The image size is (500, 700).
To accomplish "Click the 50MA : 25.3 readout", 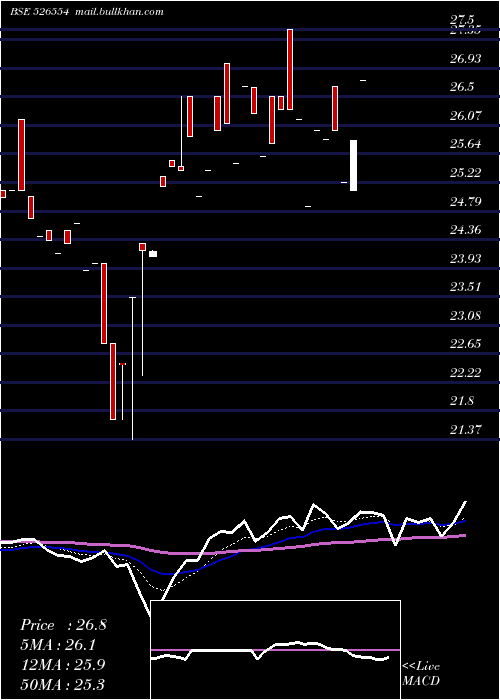I will pos(62,684).
